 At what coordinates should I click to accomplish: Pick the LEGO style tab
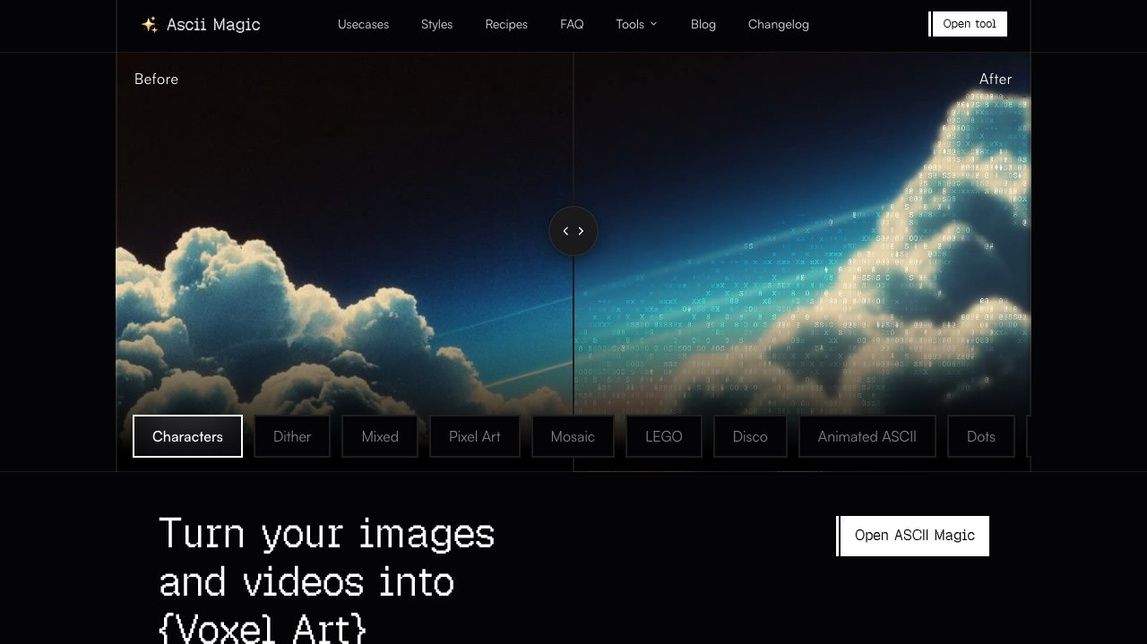tap(663, 436)
